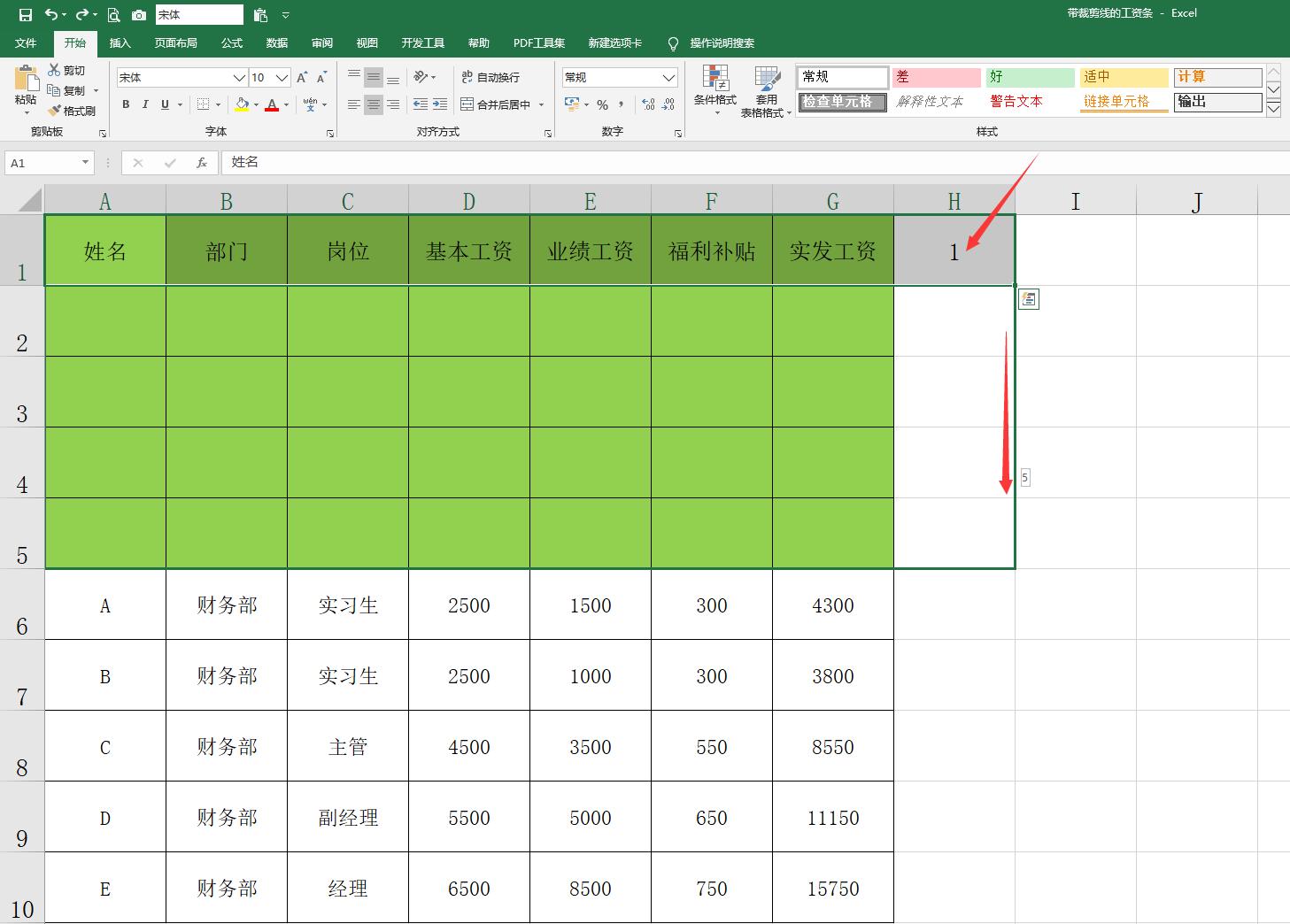This screenshot has height=924, width=1290.
Task: Apply the percent number style
Action: 600,104
